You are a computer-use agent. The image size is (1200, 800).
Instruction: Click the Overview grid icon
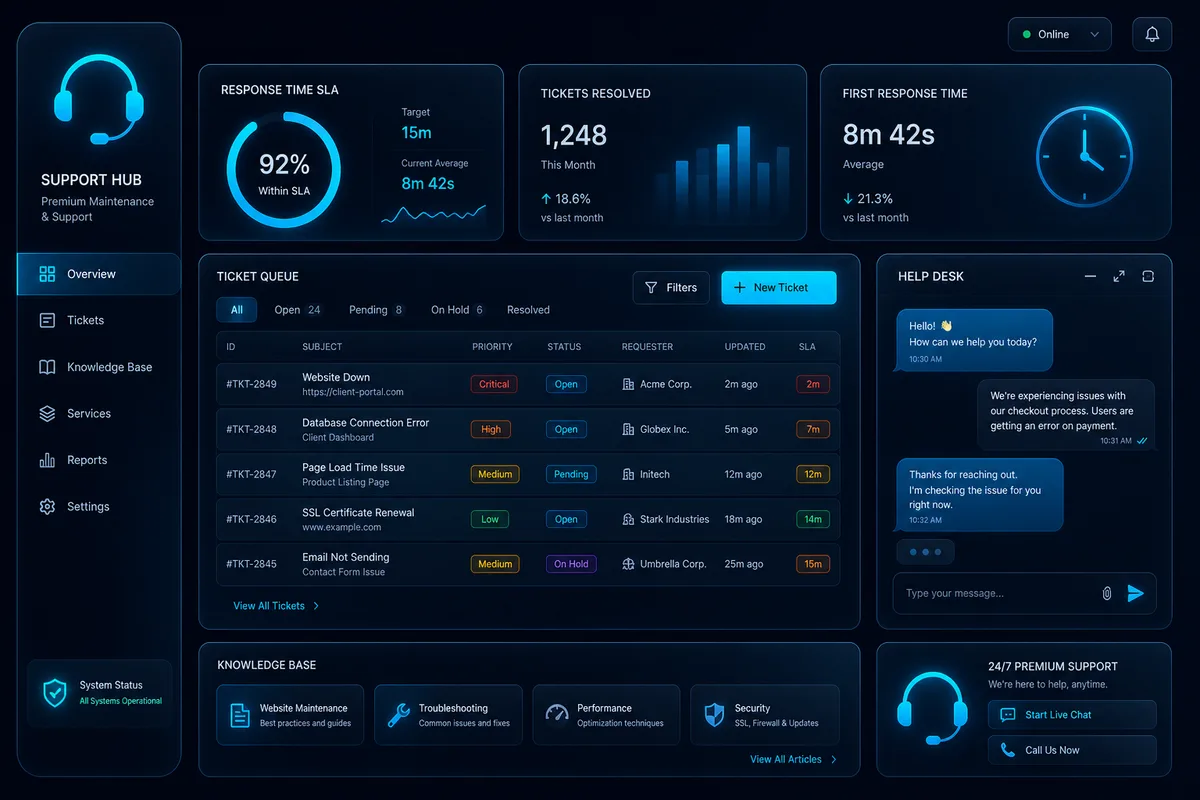(47, 274)
